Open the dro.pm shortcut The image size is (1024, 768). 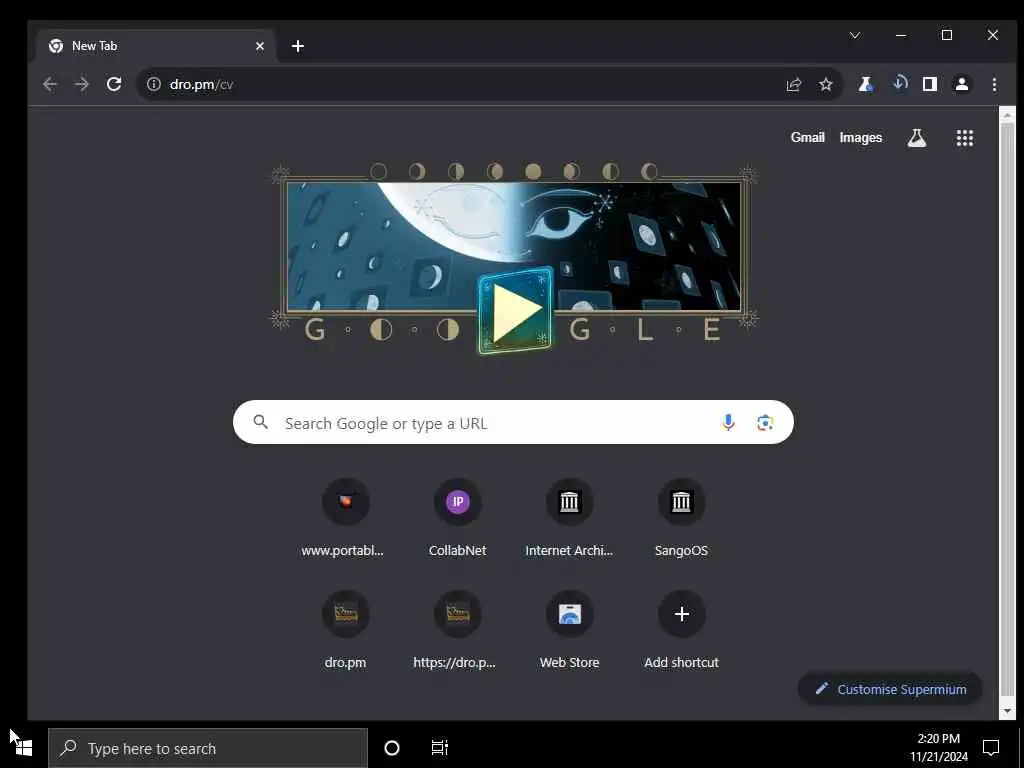[x=345, y=630]
